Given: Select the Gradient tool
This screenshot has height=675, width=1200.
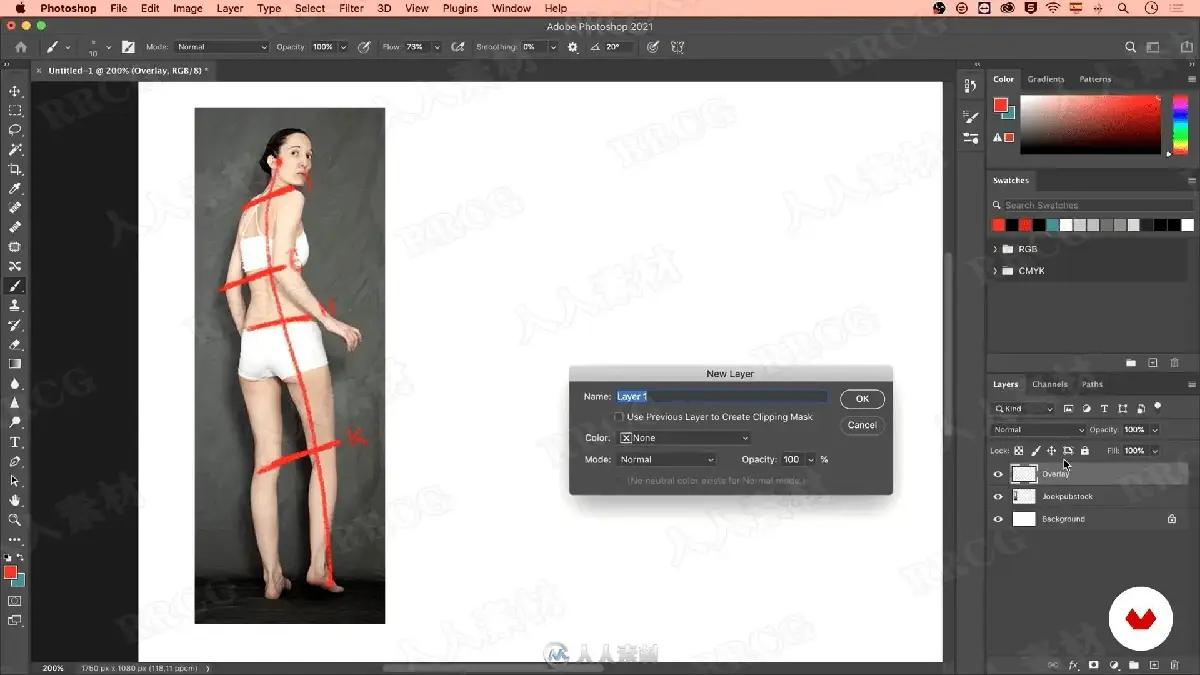Looking at the screenshot, I should click(15, 364).
